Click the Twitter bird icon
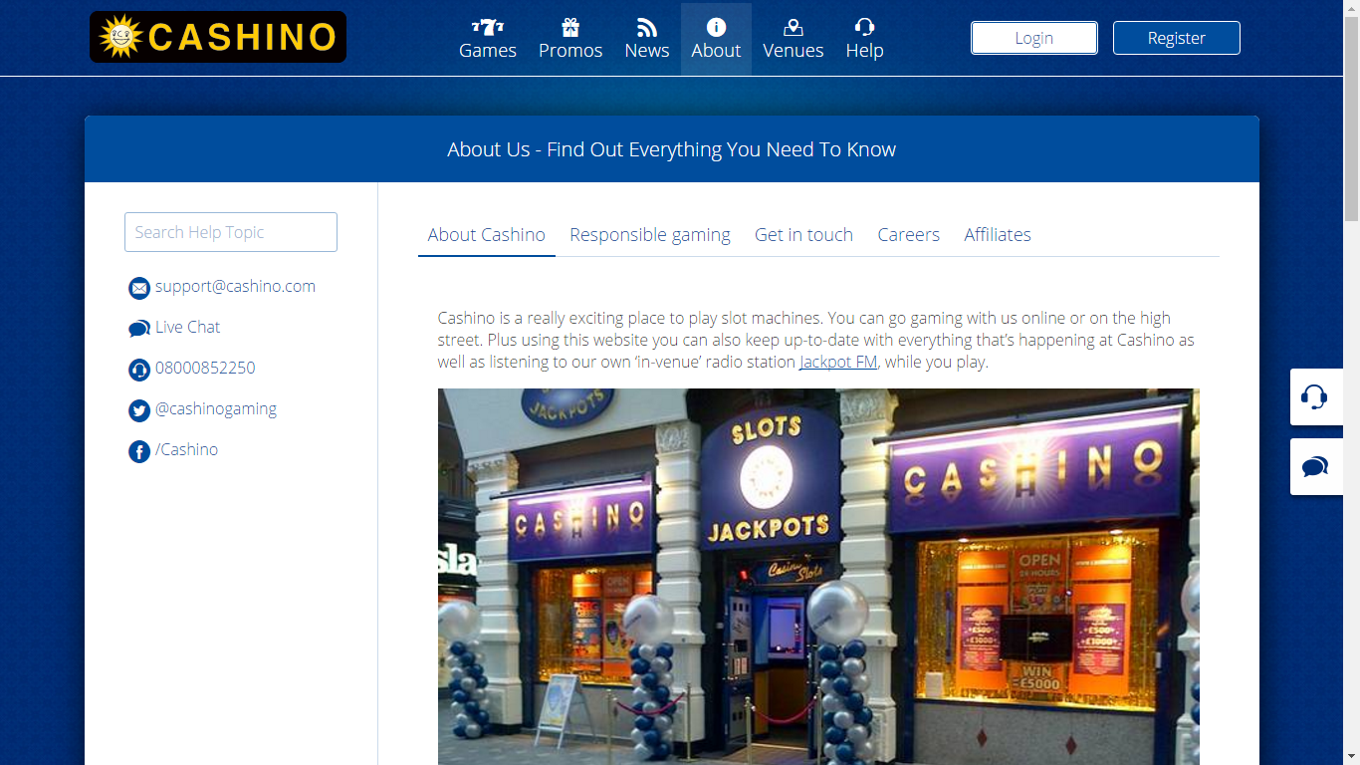The width and height of the screenshot is (1360, 765). click(x=139, y=411)
